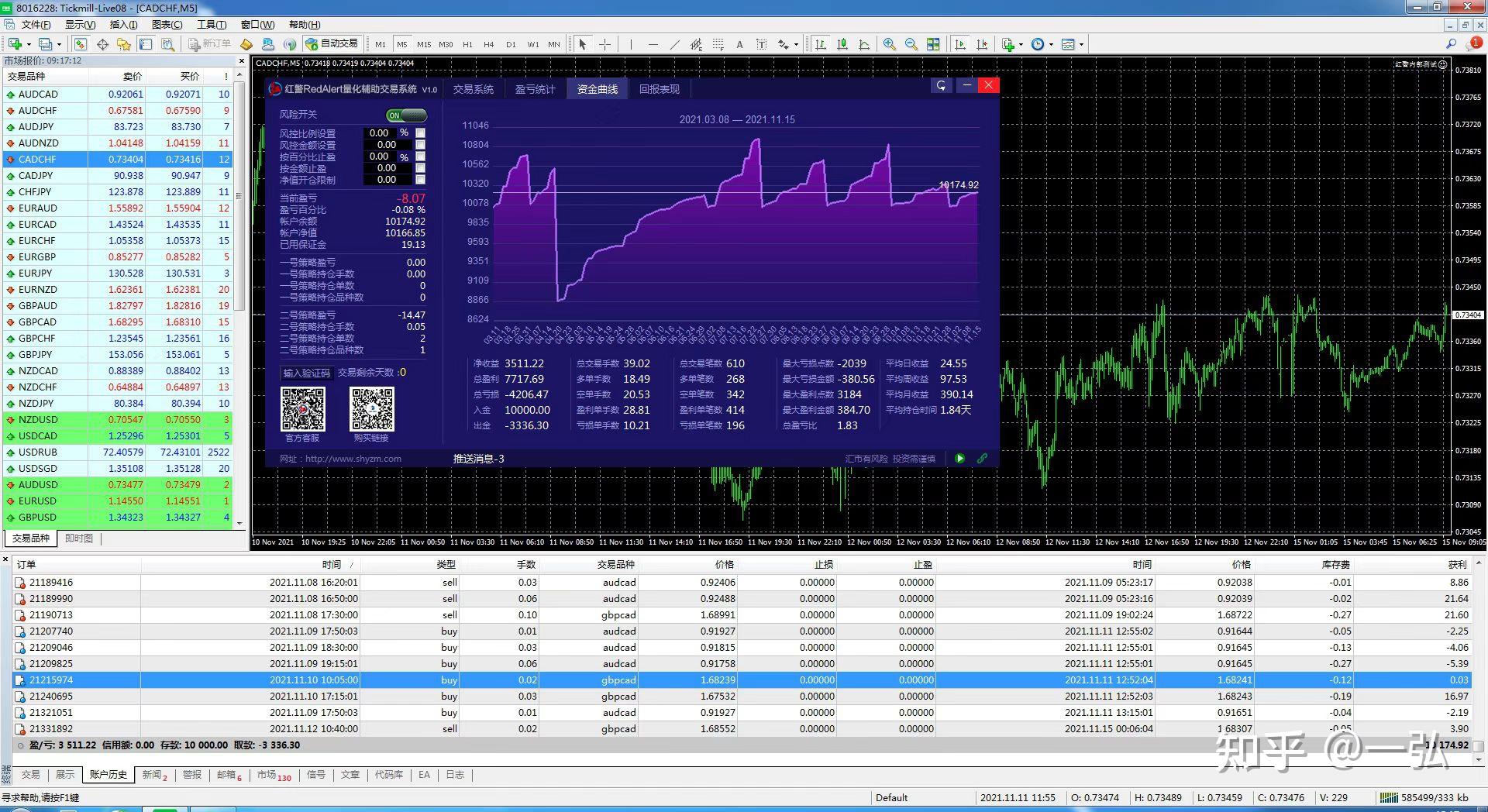Switch chart to bar chart icon
Screen dimensions: 1488x812
pyautogui.click(x=821, y=44)
